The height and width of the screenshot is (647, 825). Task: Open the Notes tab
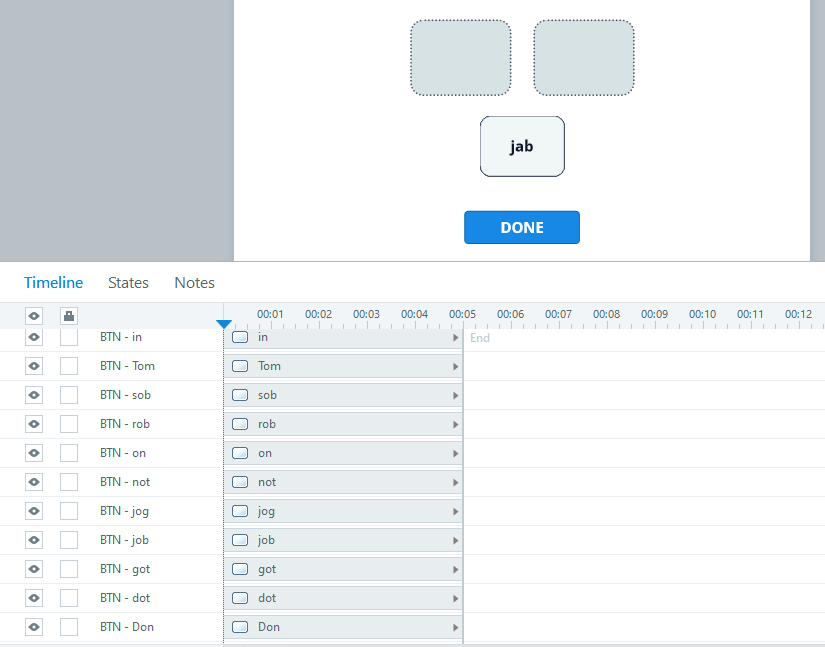tap(194, 283)
